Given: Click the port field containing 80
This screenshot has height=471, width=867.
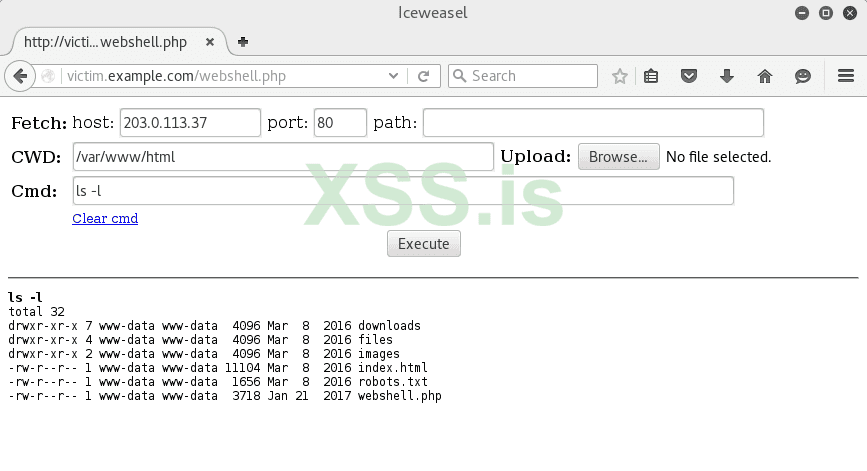Looking at the screenshot, I should 340,123.
